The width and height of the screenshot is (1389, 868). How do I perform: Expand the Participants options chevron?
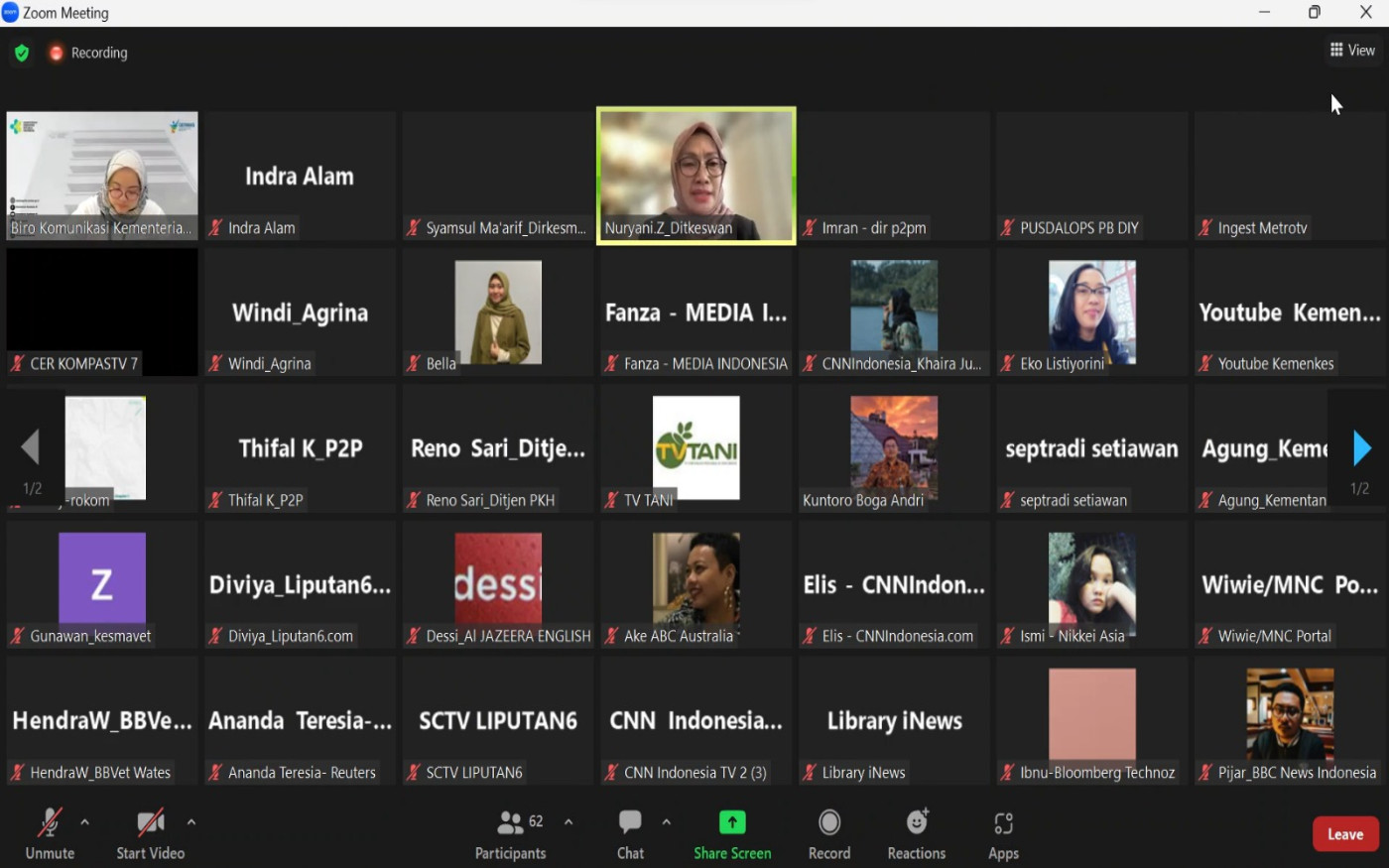coord(568,821)
